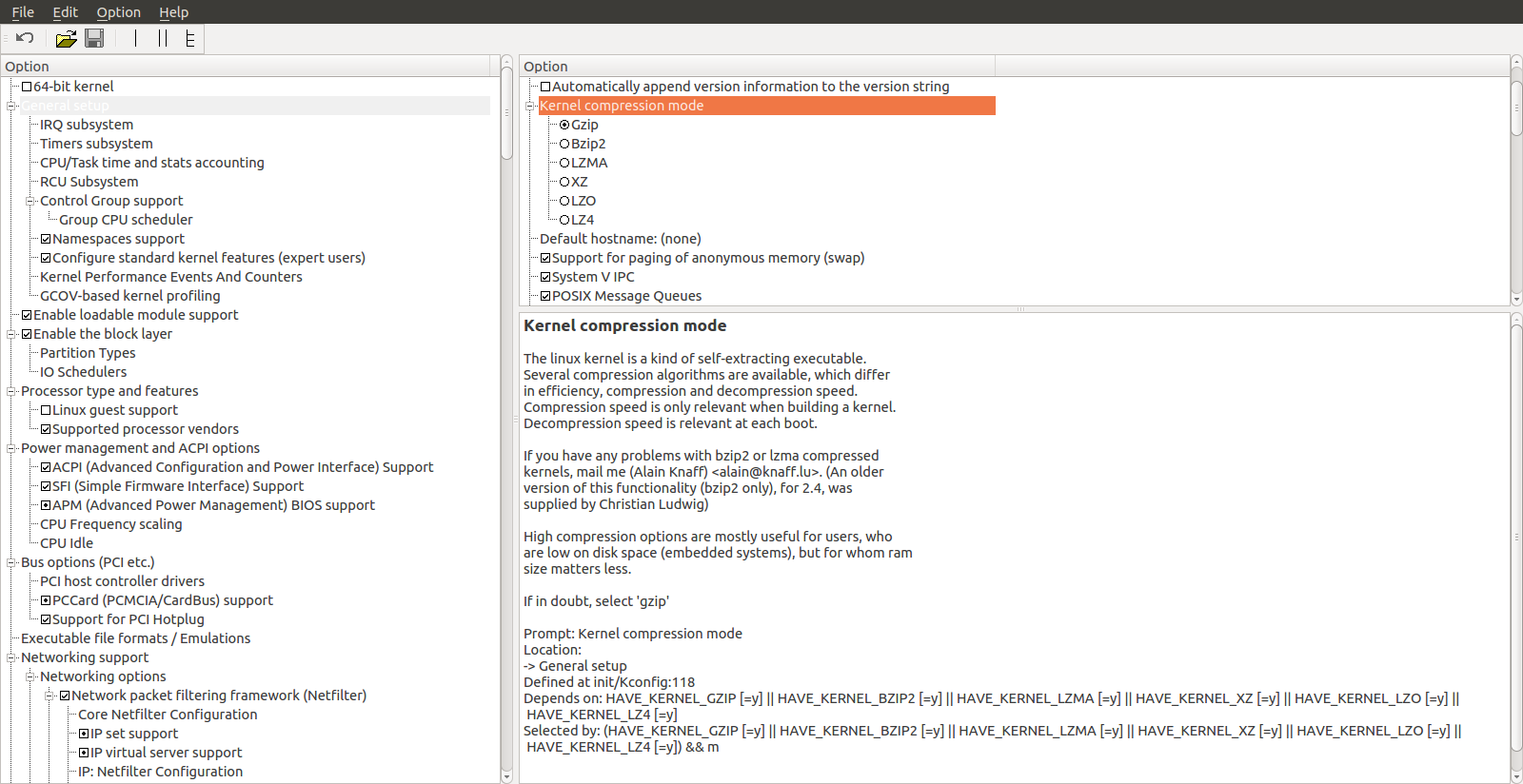1523x784 pixels.
Task: Click the APM BIOS support state icon
Action: (x=46, y=505)
